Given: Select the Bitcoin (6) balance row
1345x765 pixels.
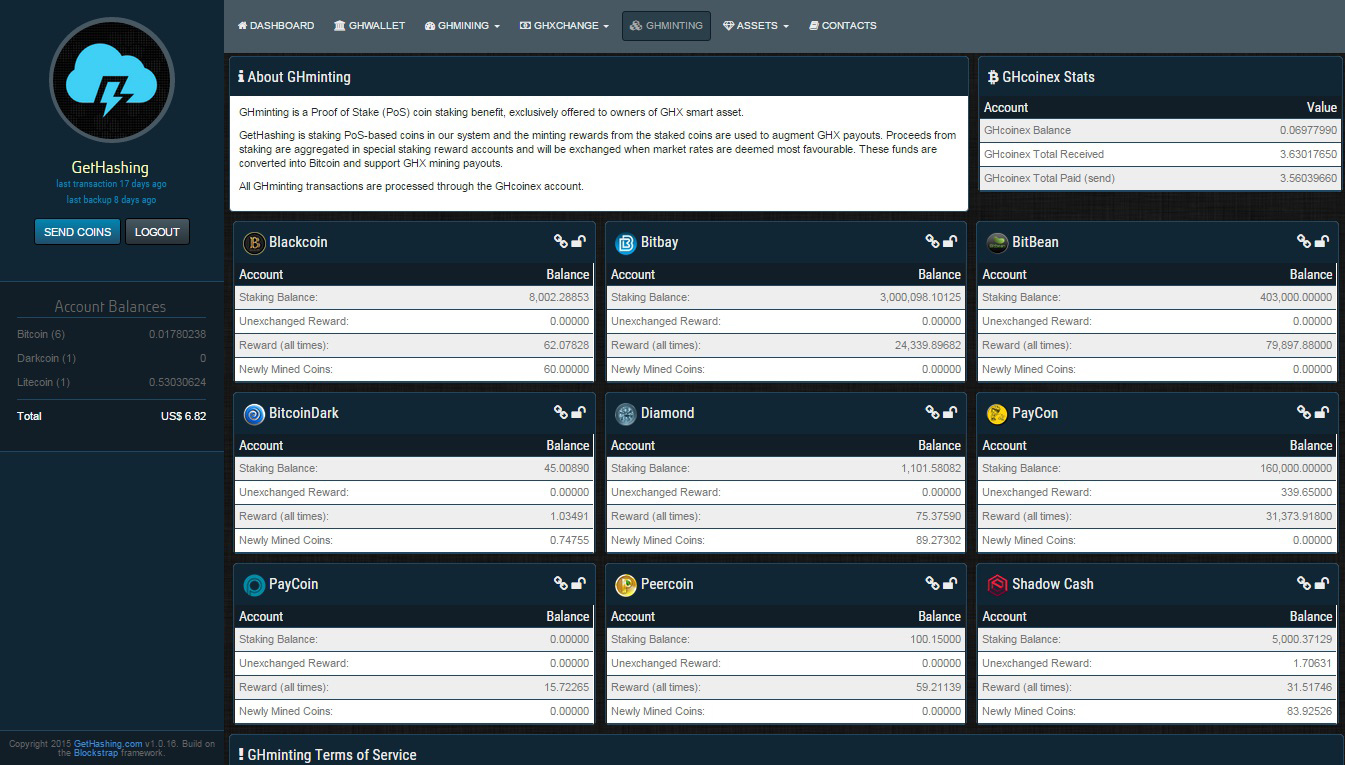Looking at the screenshot, I should (x=111, y=334).
